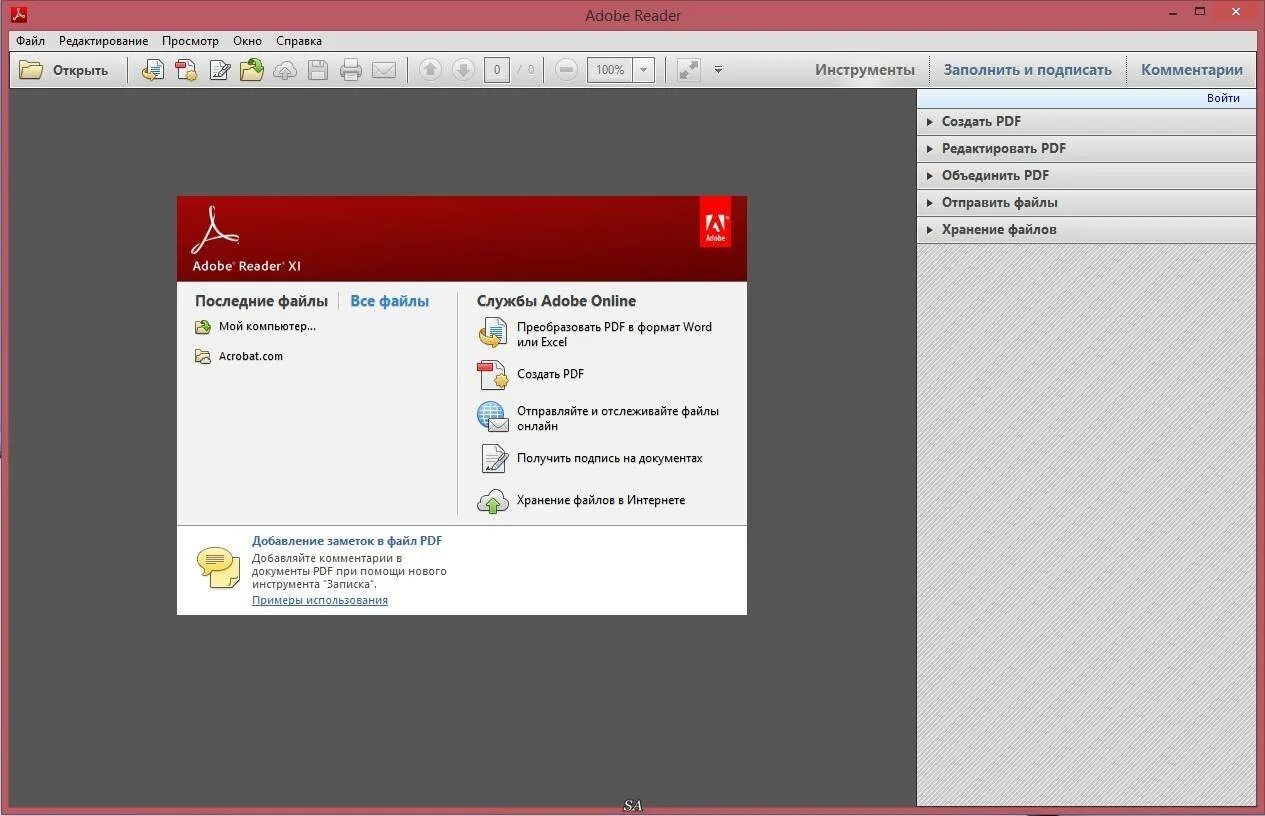Click the send files green arrow toolbar icon
Viewport: 1265px width, 816px height.
tap(252, 70)
